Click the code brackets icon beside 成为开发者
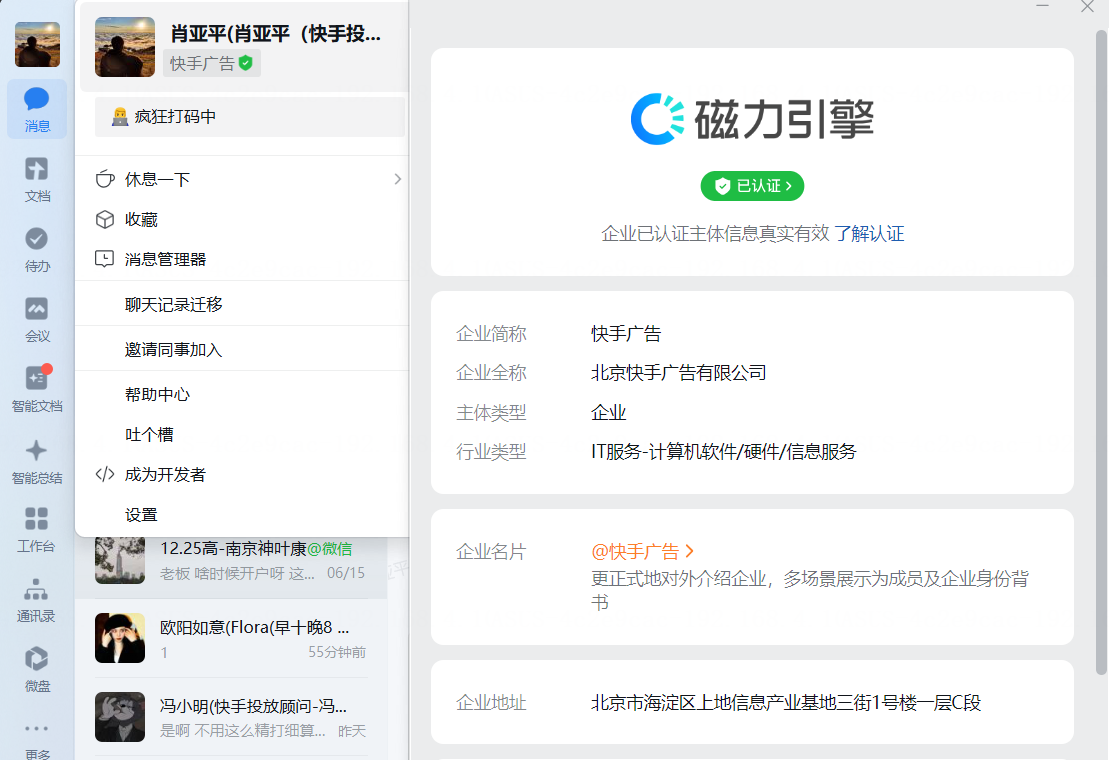This screenshot has height=760, width=1109. point(105,474)
